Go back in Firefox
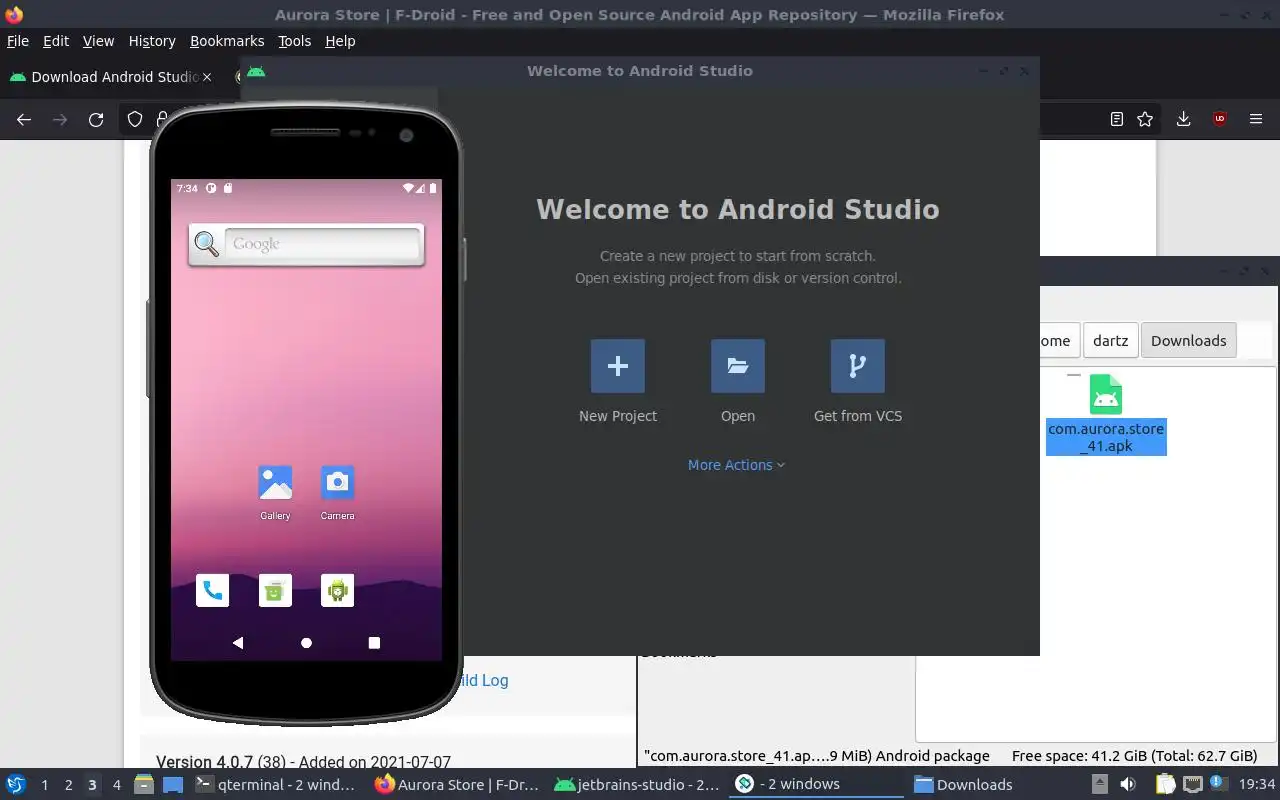 24,119
